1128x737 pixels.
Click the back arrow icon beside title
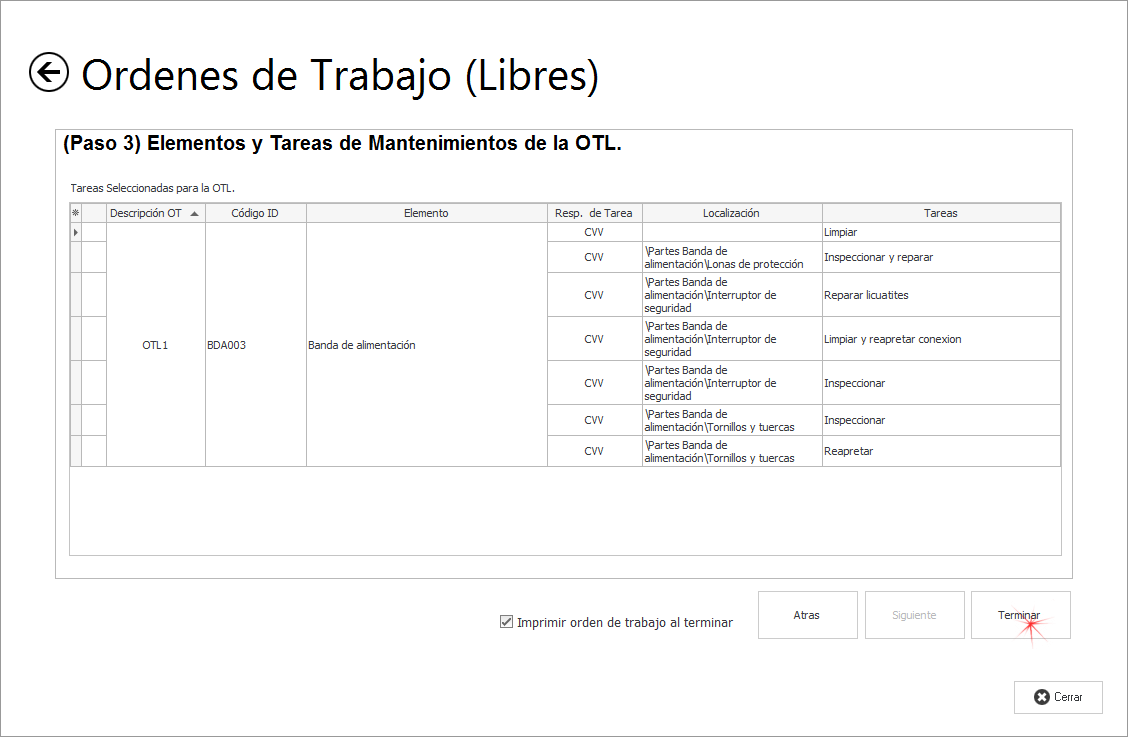[x=49, y=73]
